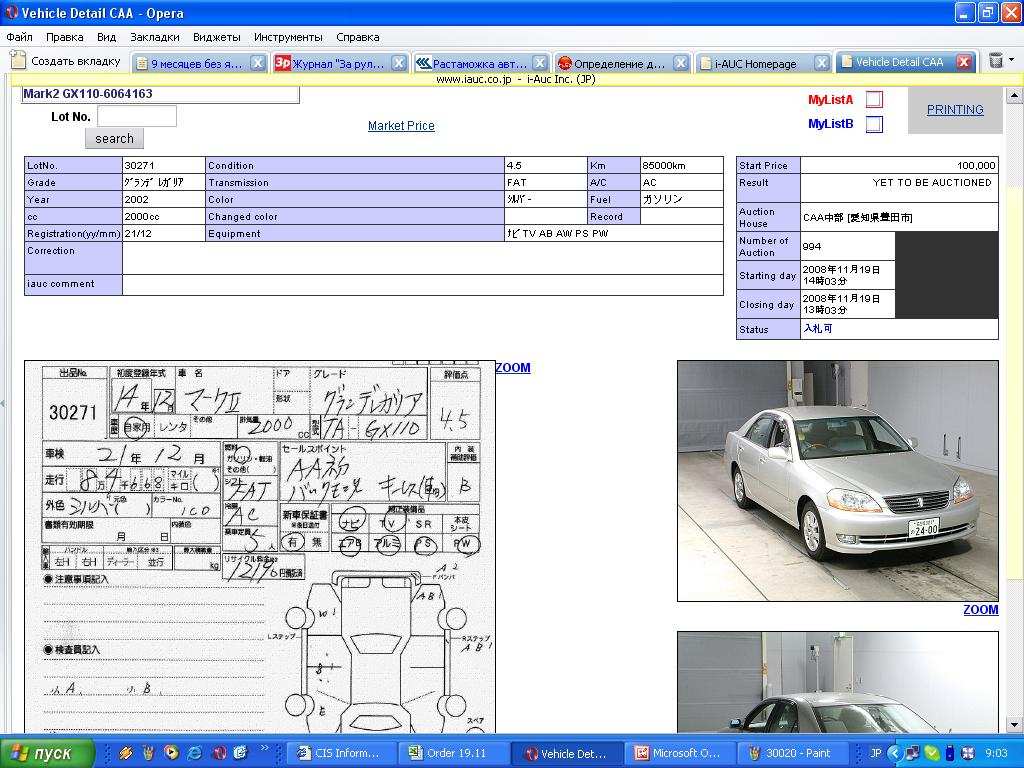Click the handwritten auction sheet image

coord(260,547)
